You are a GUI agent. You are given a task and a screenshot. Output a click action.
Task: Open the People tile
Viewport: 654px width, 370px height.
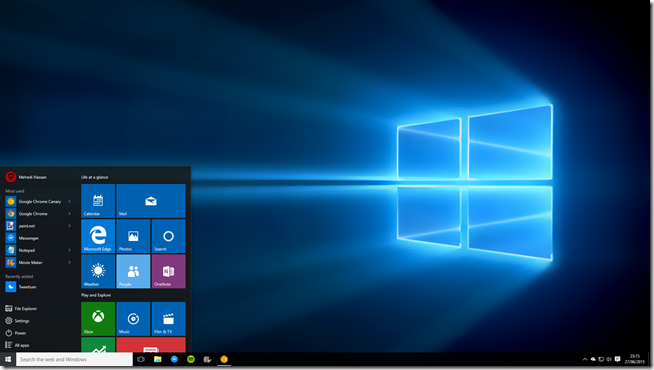[133, 272]
